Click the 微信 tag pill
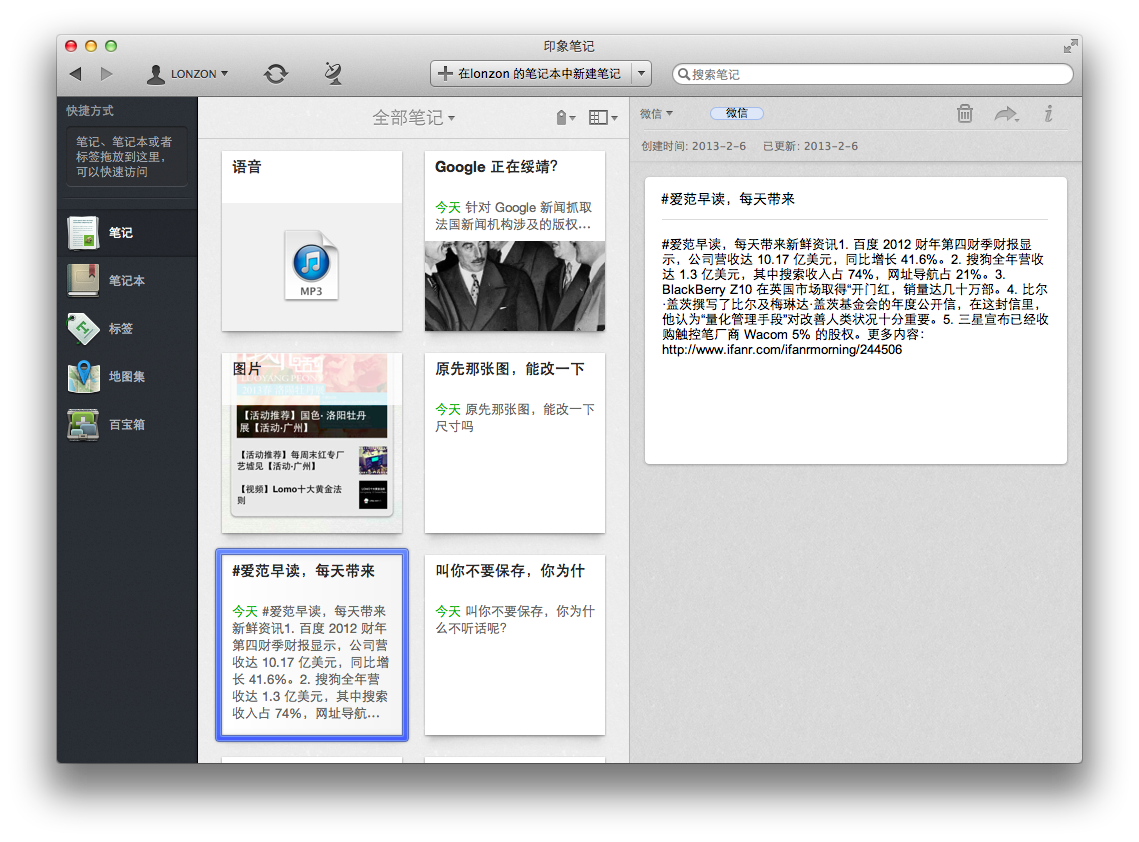This screenshot has width=1139, height=842. [x=737, y=113]
